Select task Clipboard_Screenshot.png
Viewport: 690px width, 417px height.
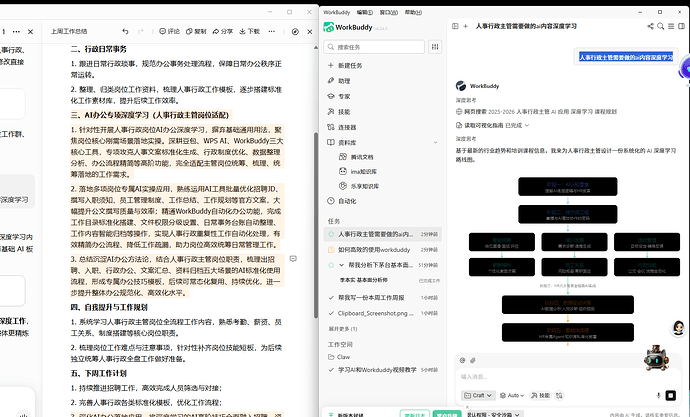click(382, 313)
